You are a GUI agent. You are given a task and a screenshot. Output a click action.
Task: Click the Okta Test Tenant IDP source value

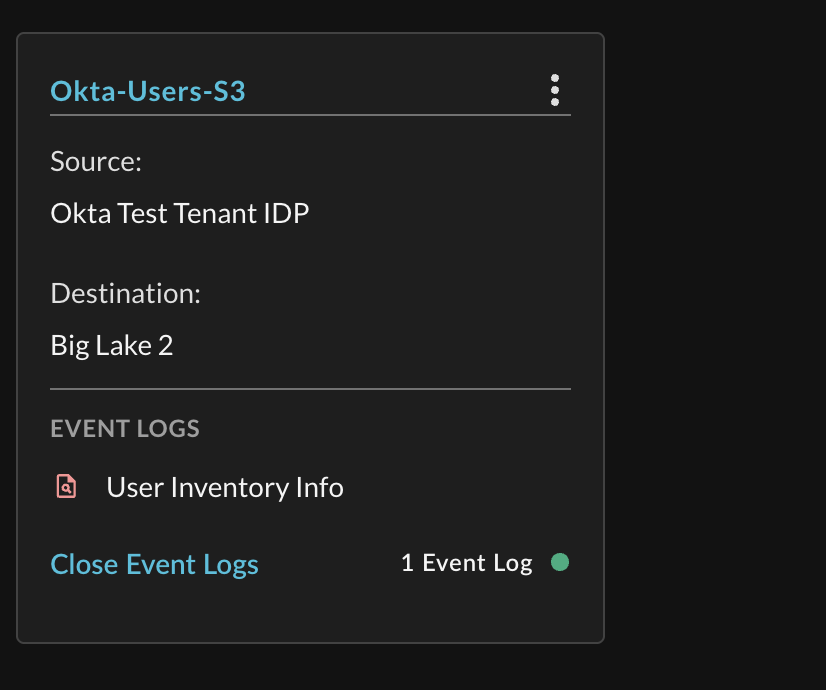tap(180, 213)
